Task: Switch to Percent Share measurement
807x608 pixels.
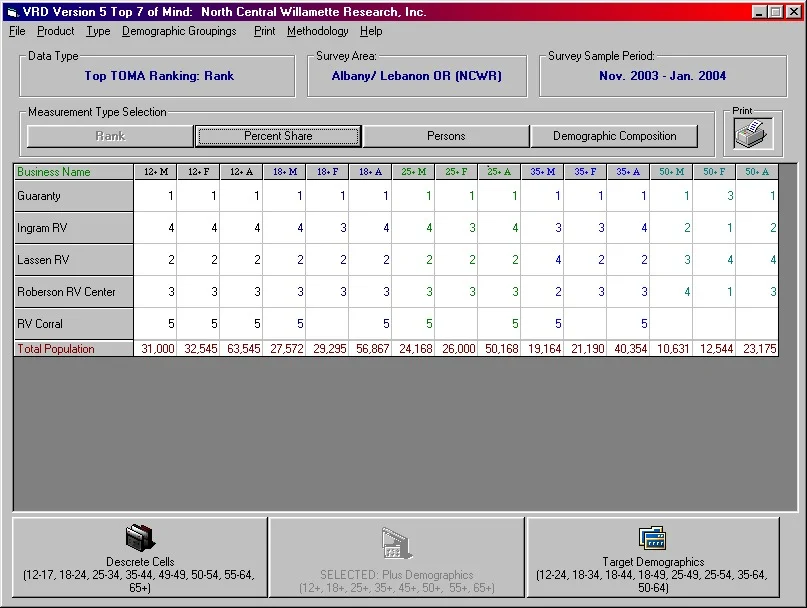Action: pos(278,136)
